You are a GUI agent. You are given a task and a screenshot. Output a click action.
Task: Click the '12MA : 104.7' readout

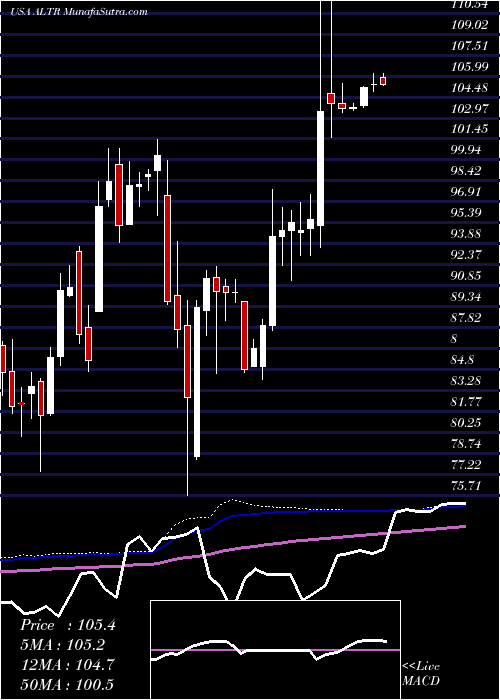(x=68, y=664)
